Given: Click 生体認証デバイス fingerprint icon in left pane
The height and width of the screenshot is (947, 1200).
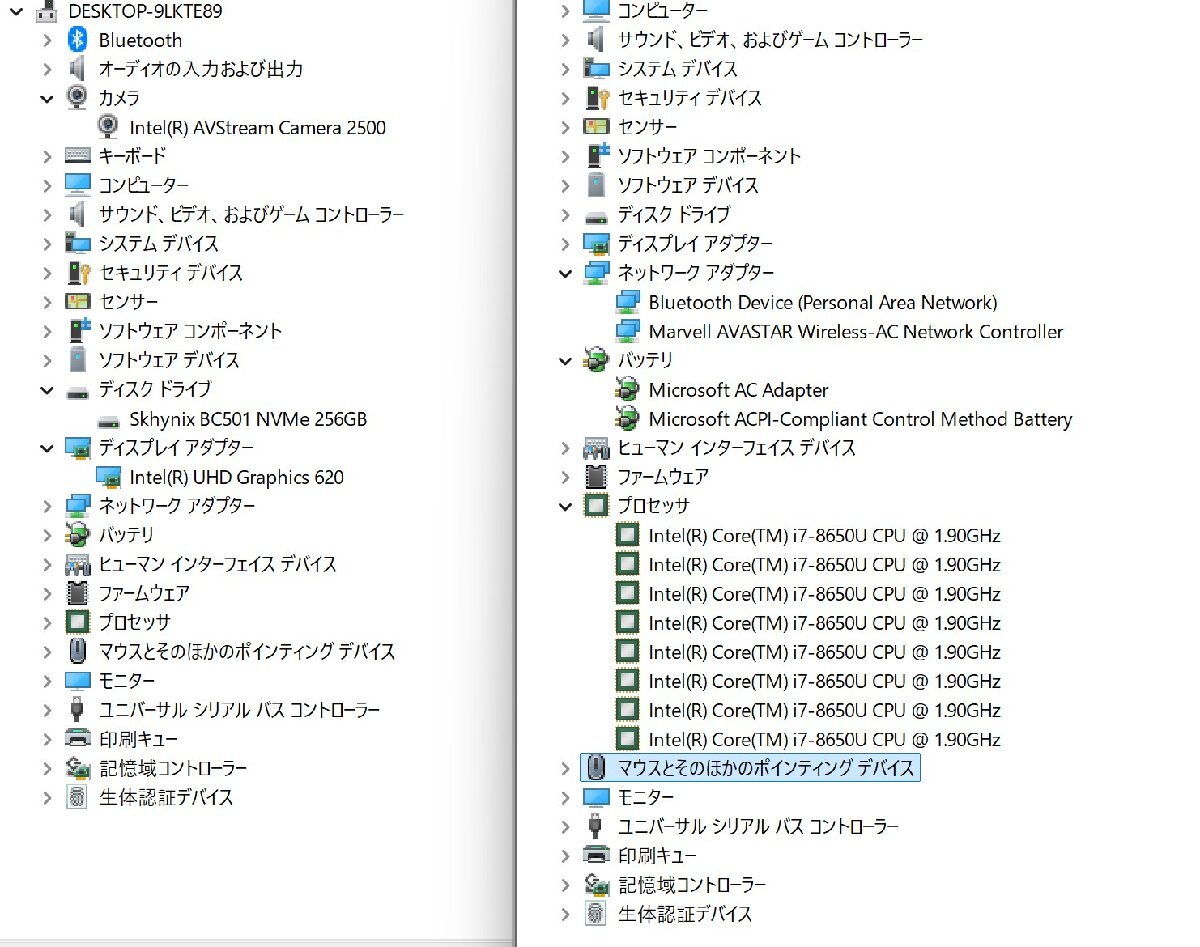Looking at the screenshot, I should tap(77, 796).
